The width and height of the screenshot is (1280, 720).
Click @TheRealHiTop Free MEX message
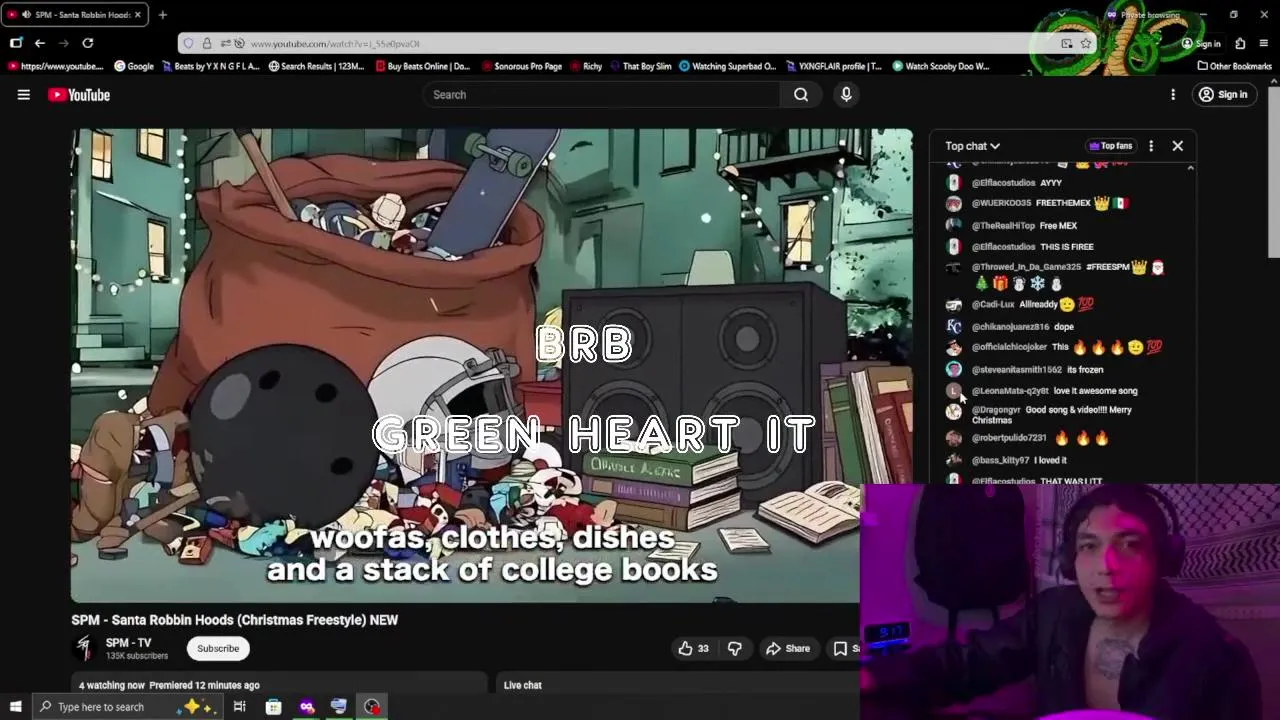click(x=1058, y=226)
